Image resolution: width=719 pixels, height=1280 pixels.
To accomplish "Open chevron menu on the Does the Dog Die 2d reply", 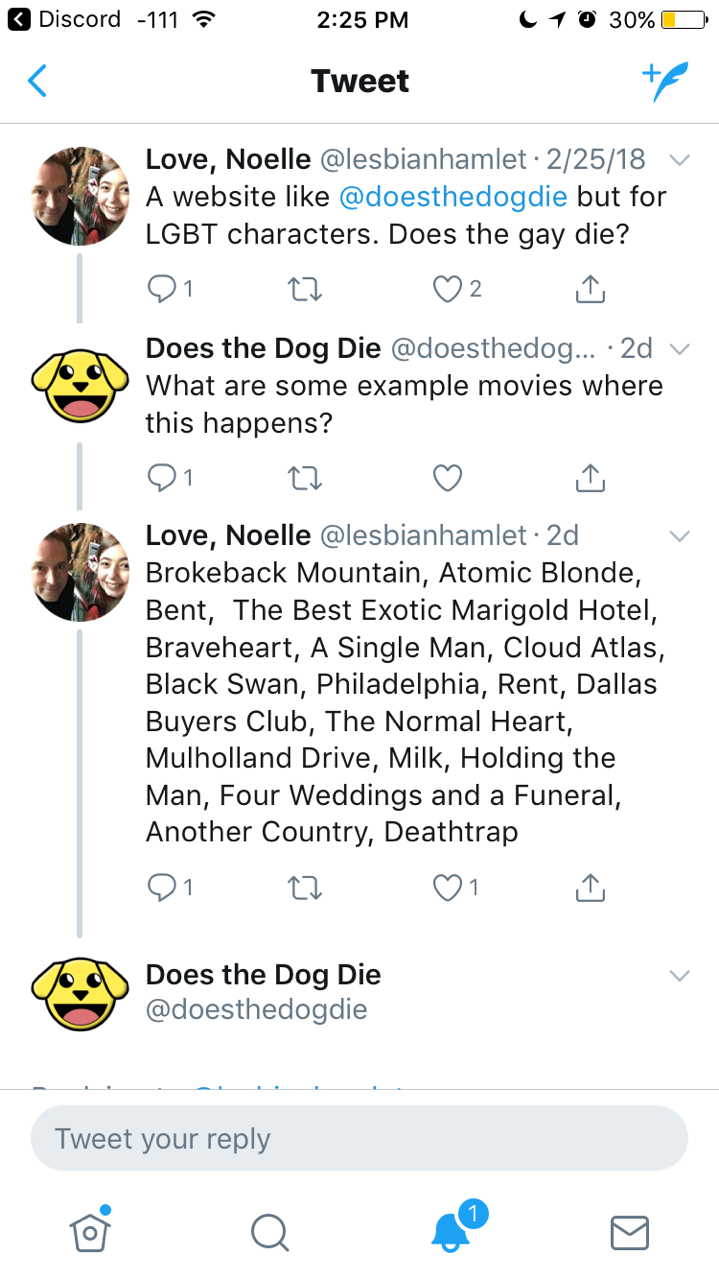I will 679,349.
